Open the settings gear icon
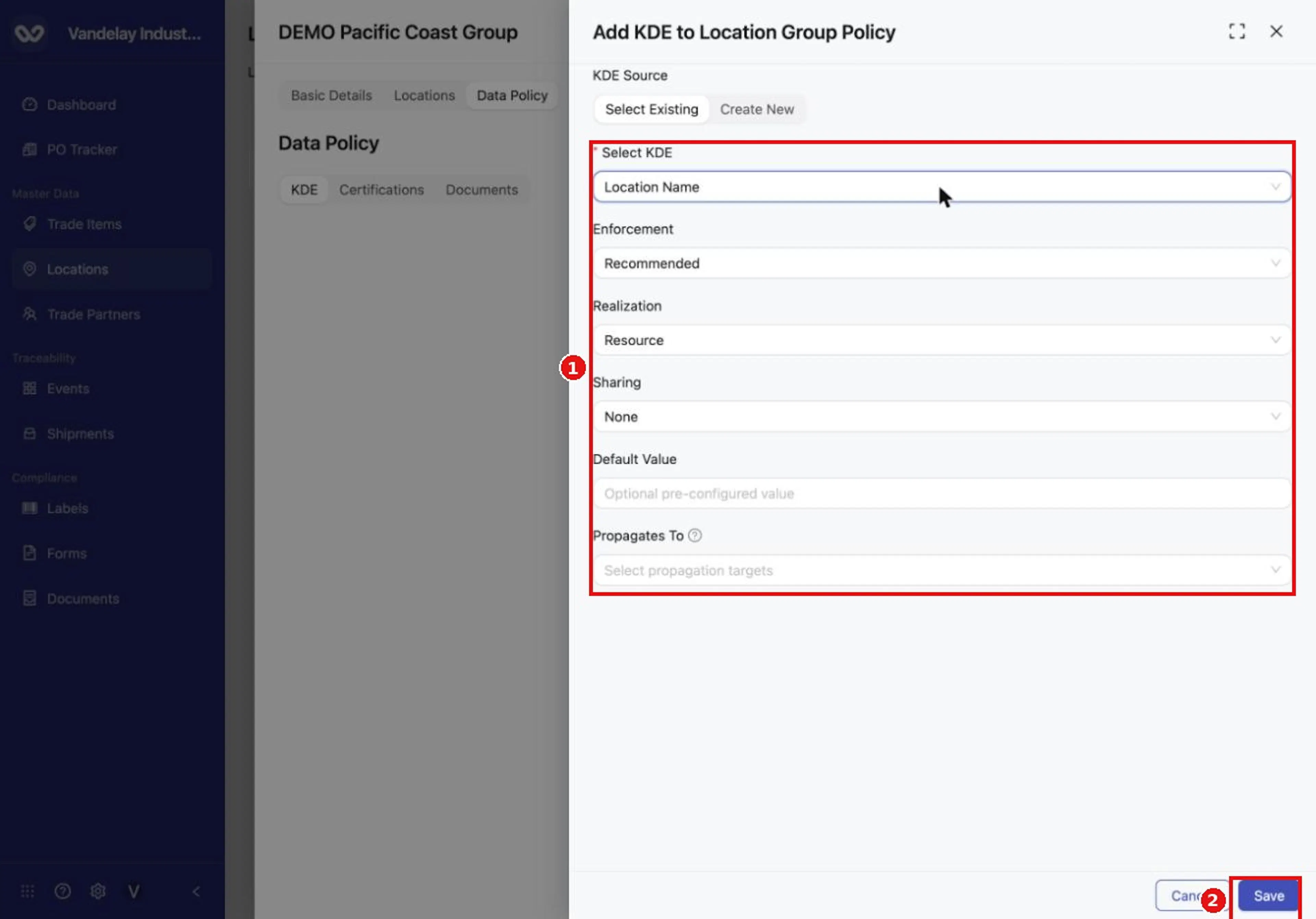 pos(98,892)
